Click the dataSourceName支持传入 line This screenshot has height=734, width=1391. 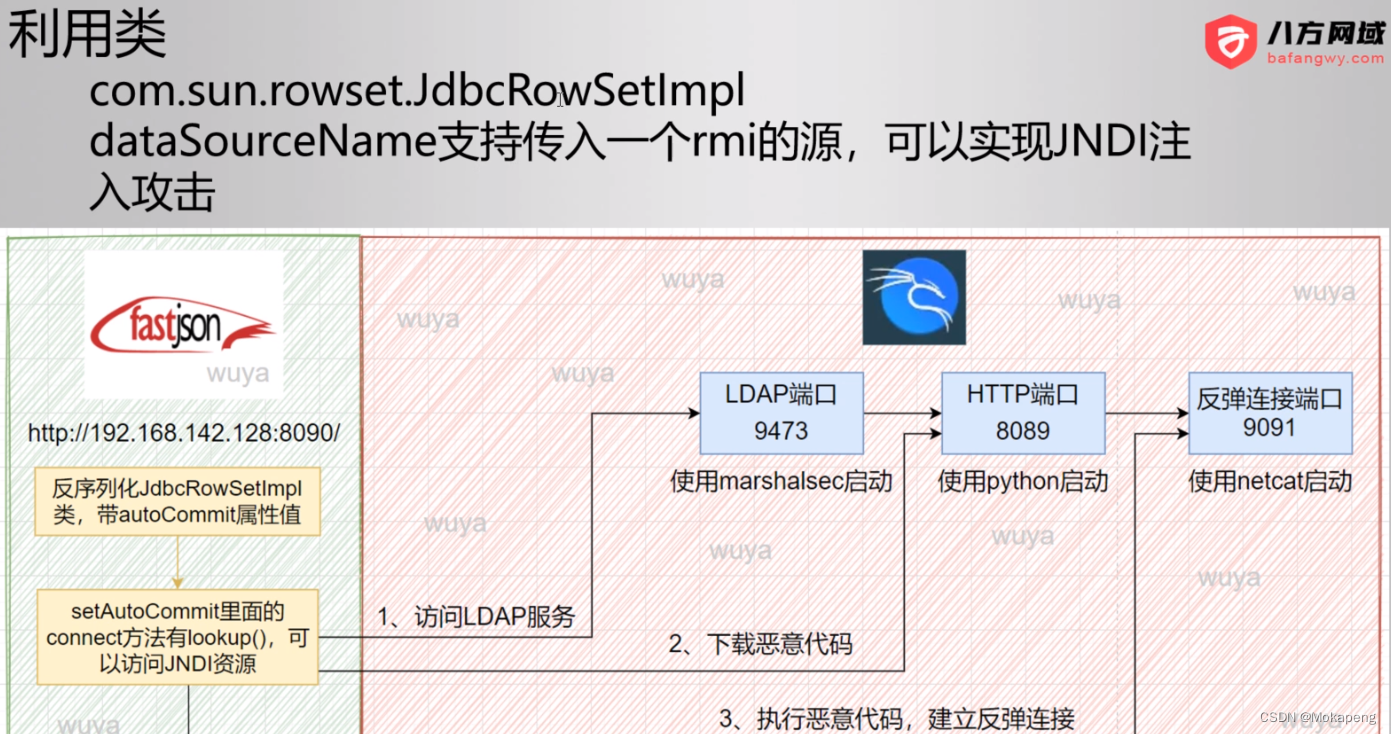tap(640, 142)
